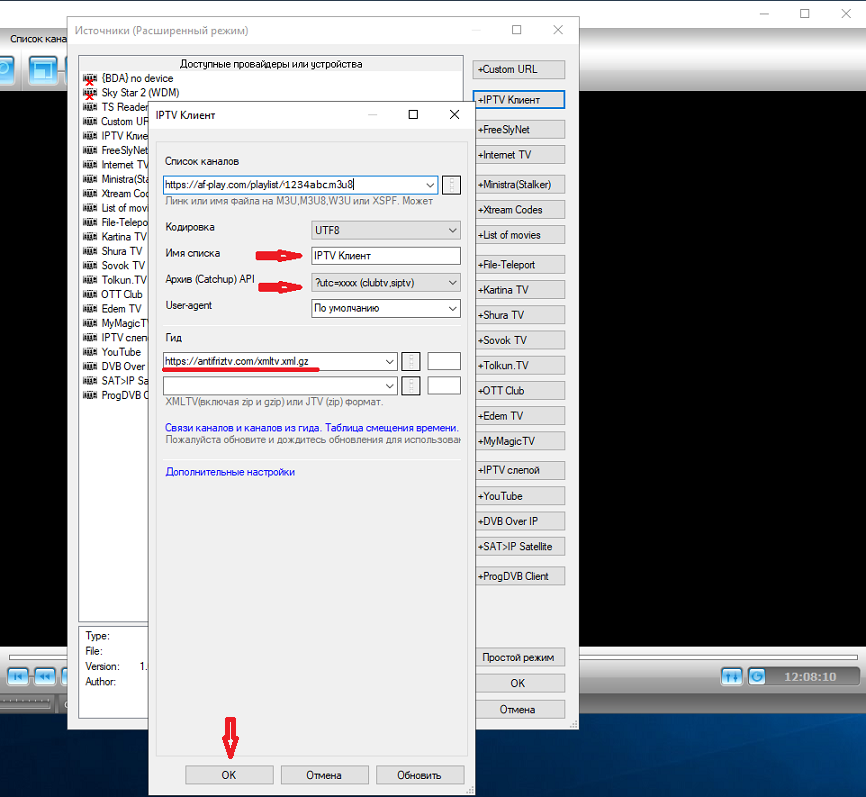Add the +Xtream Codes source
This screenshot has height=797, width=866.
tap(518, 210)
